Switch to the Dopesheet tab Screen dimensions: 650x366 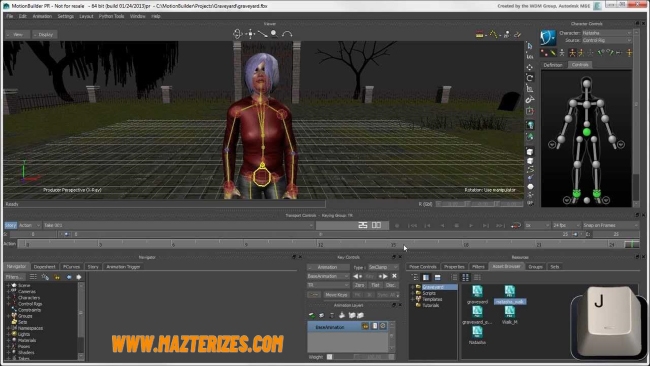tap(44, 267)
